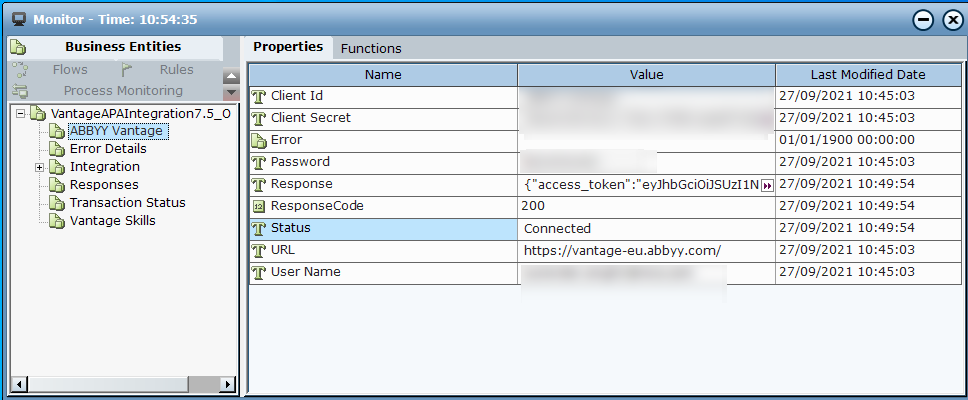
Task: Click the text icon beside Client Id
Action: click(x=259, y=96)
